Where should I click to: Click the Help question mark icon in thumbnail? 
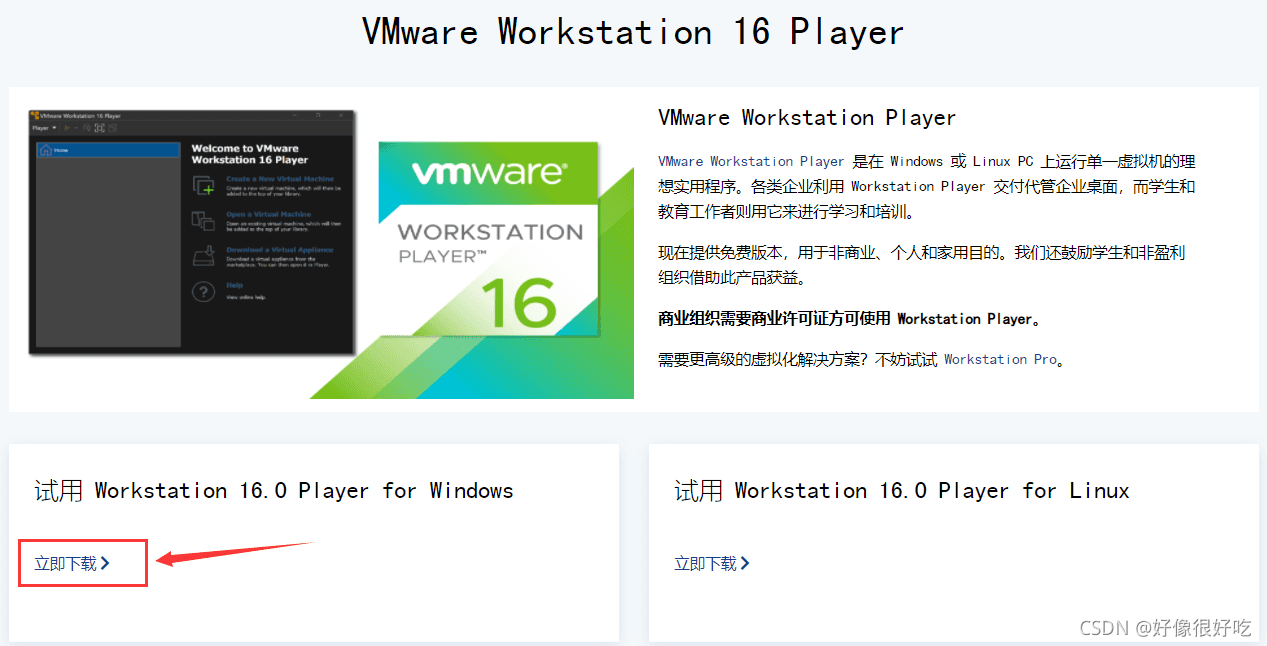[x=203, y=291]
